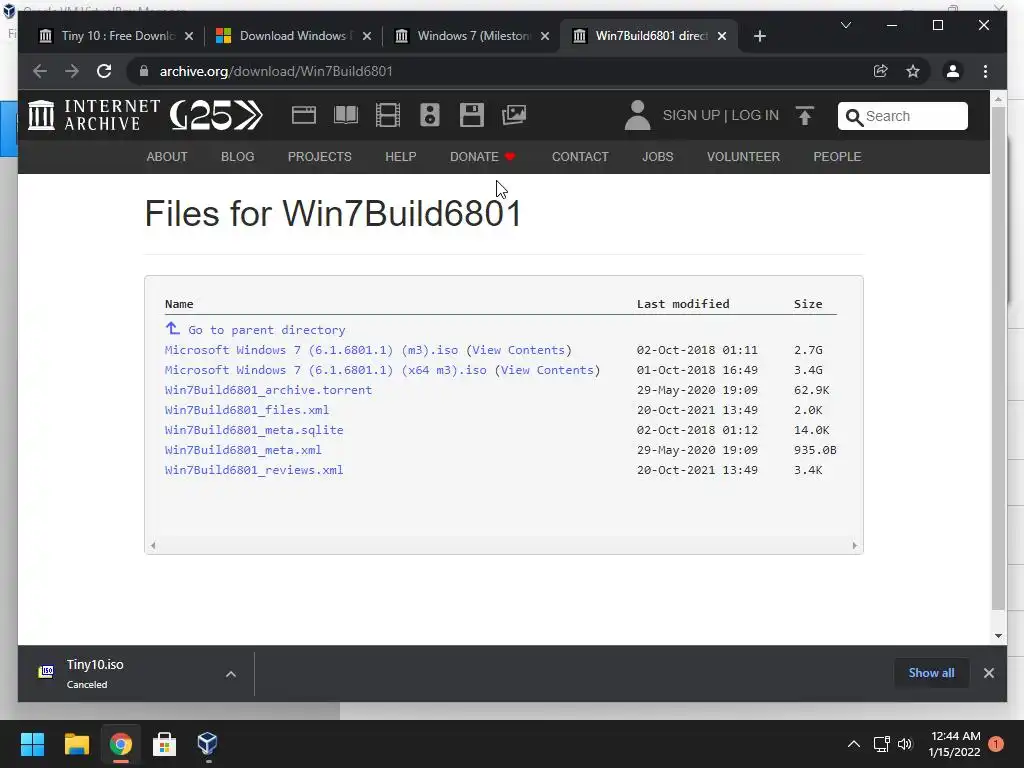Click Show all downloads button
Image resolution: width=1024 pixels, height=768 pixels.
coord(931,673)
